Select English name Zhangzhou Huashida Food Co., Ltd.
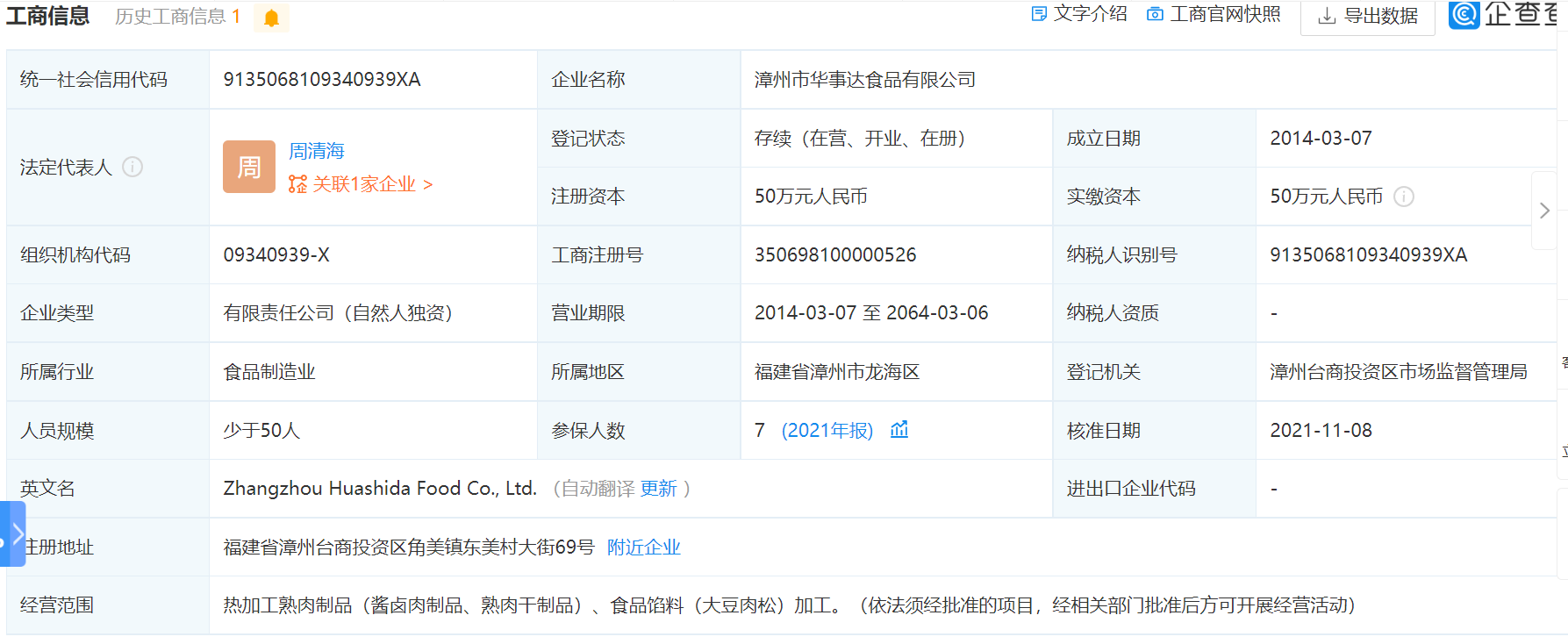Viewport: 1568px width, 644px height. click(x=380, y=489)
